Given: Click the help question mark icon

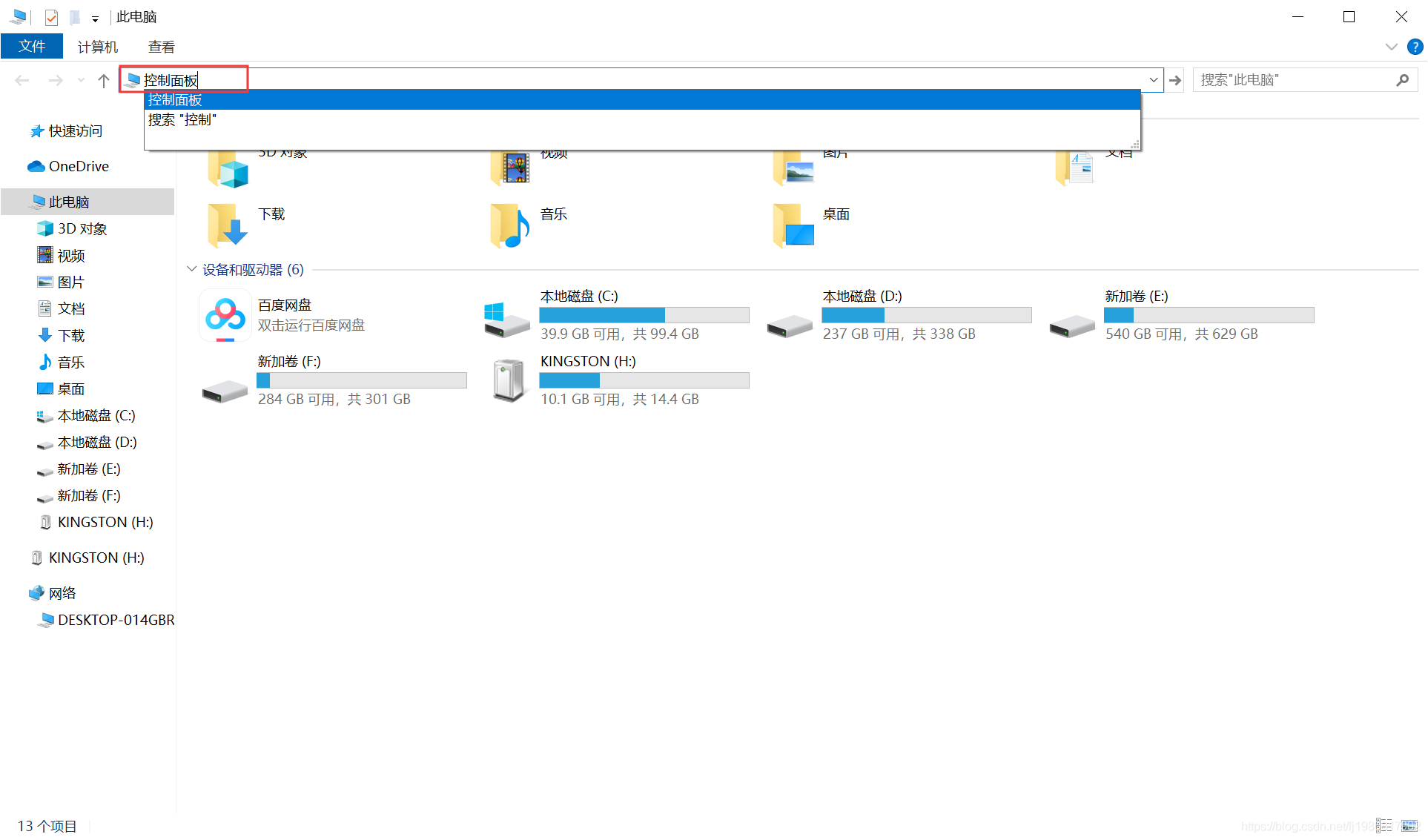Looking at the screenshot, I should [x=1415, y=47].
